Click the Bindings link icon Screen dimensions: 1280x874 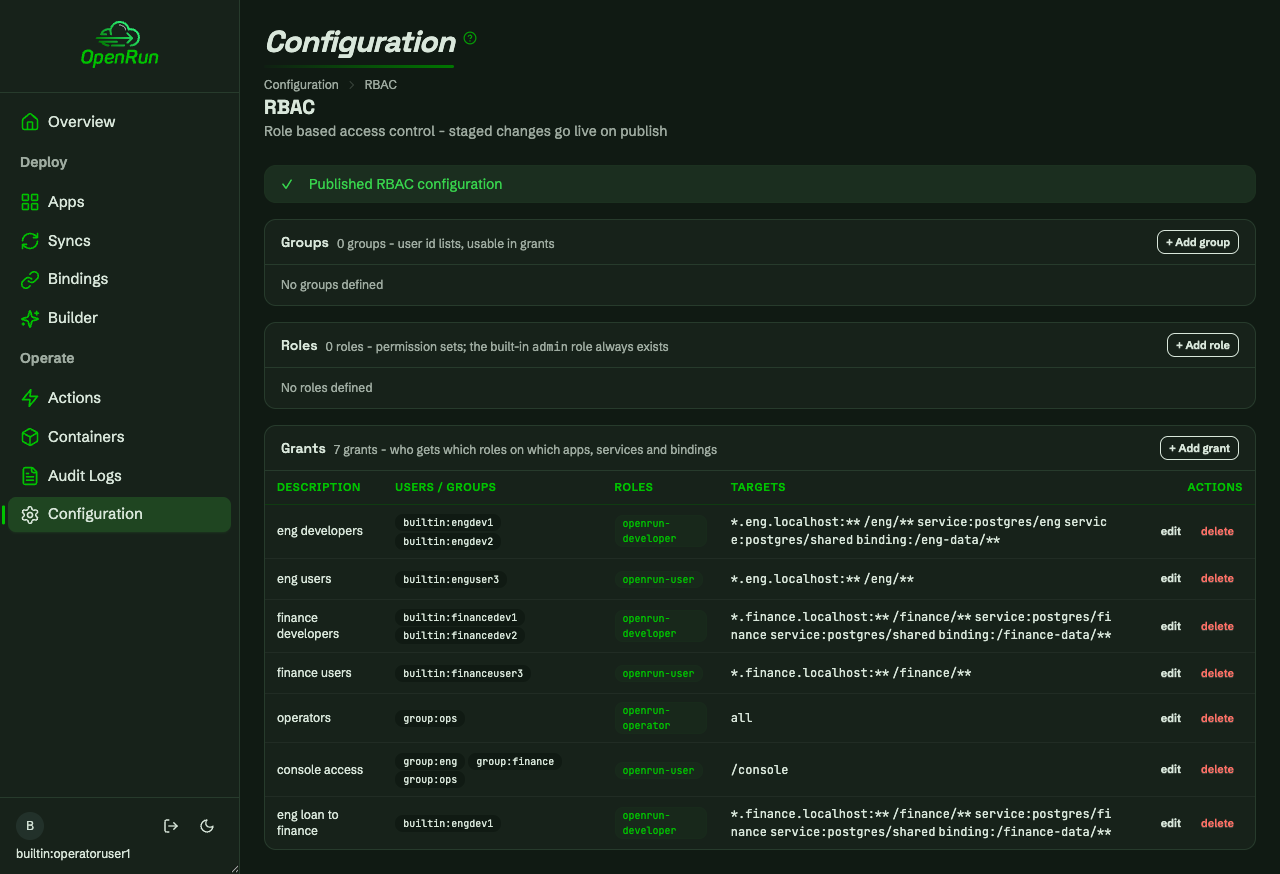pyautogui.click(x=30, y=279)
